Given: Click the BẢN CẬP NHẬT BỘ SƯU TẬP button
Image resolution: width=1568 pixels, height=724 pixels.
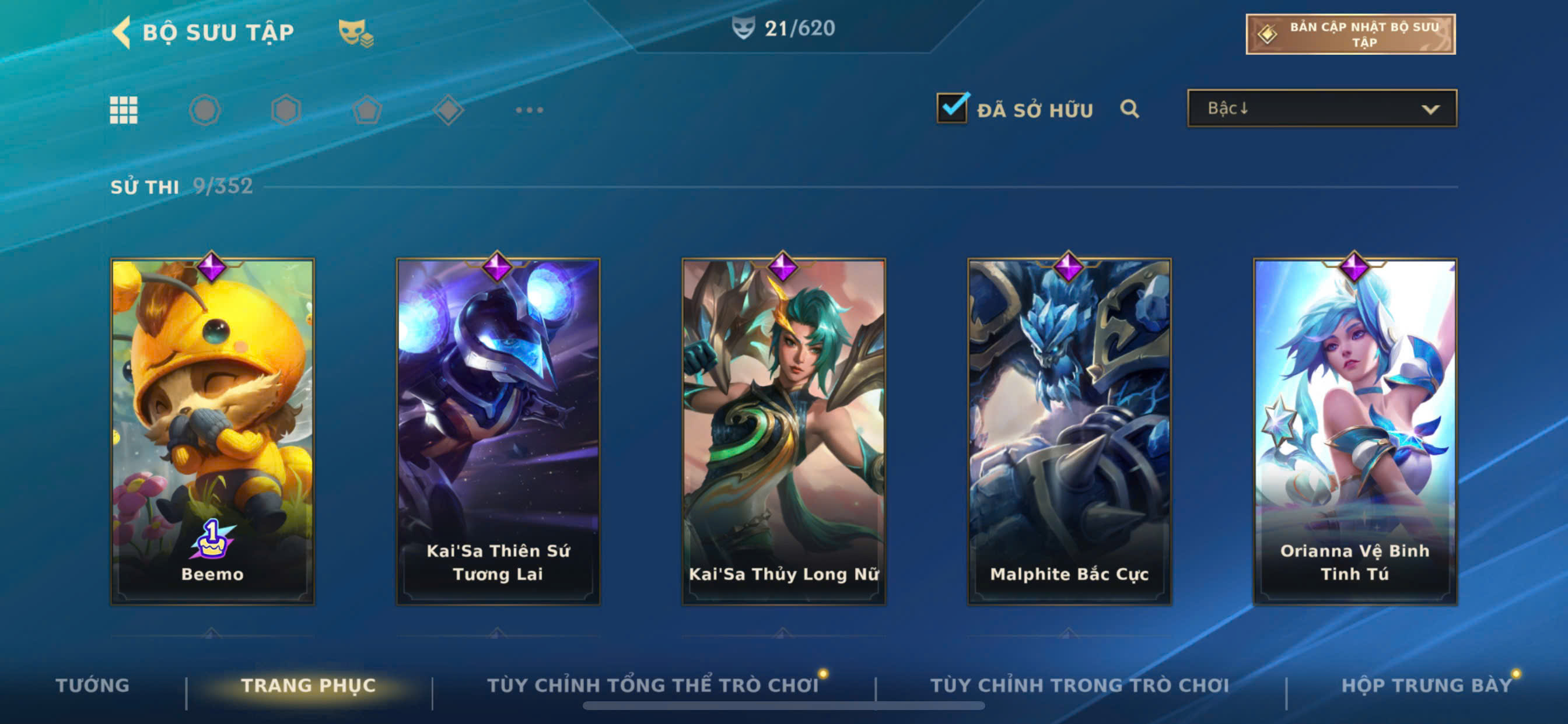Looking at the screenshot, I should [1350, 34].
